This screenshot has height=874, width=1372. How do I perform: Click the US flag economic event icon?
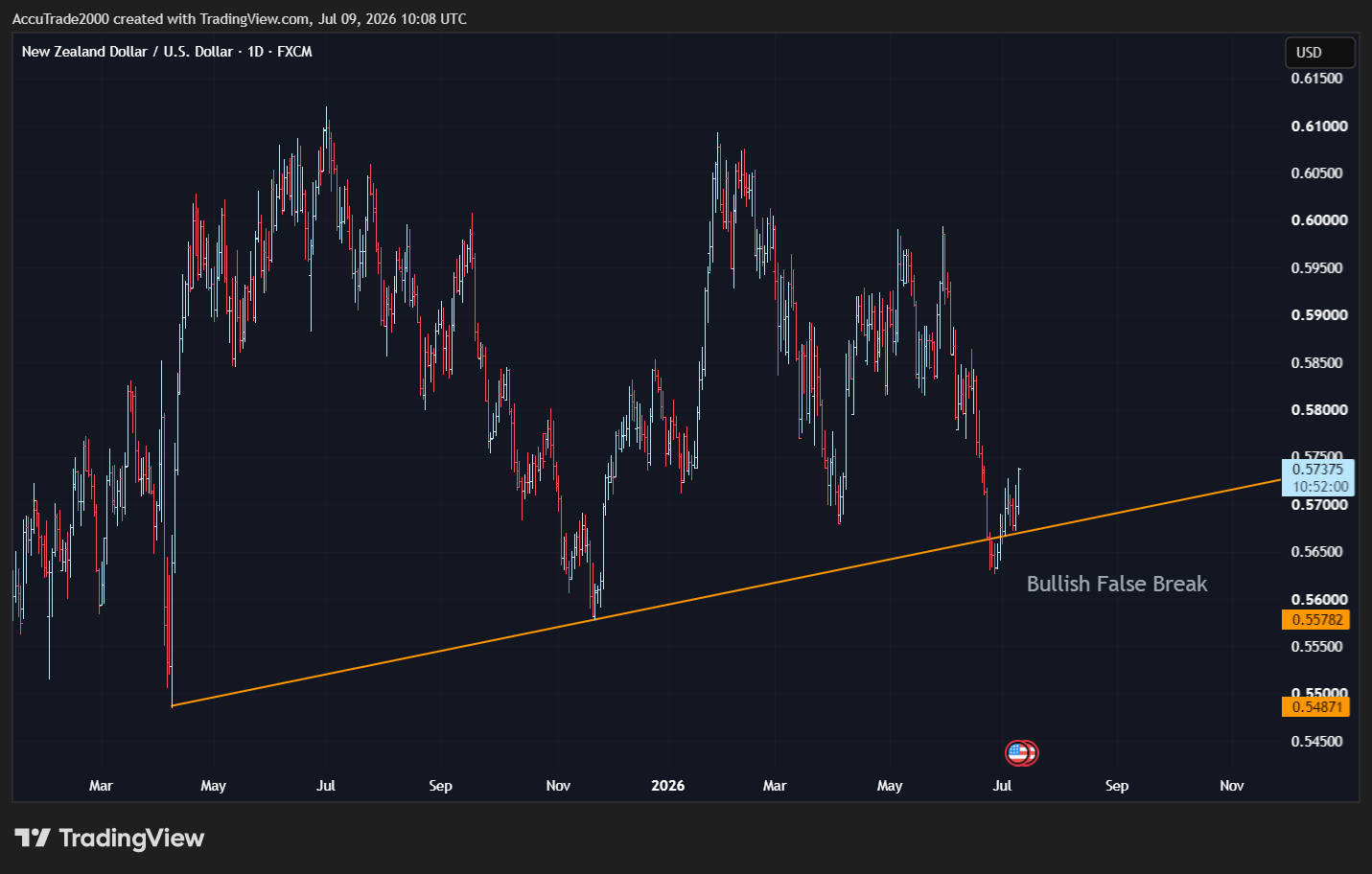coord(1018,753)
